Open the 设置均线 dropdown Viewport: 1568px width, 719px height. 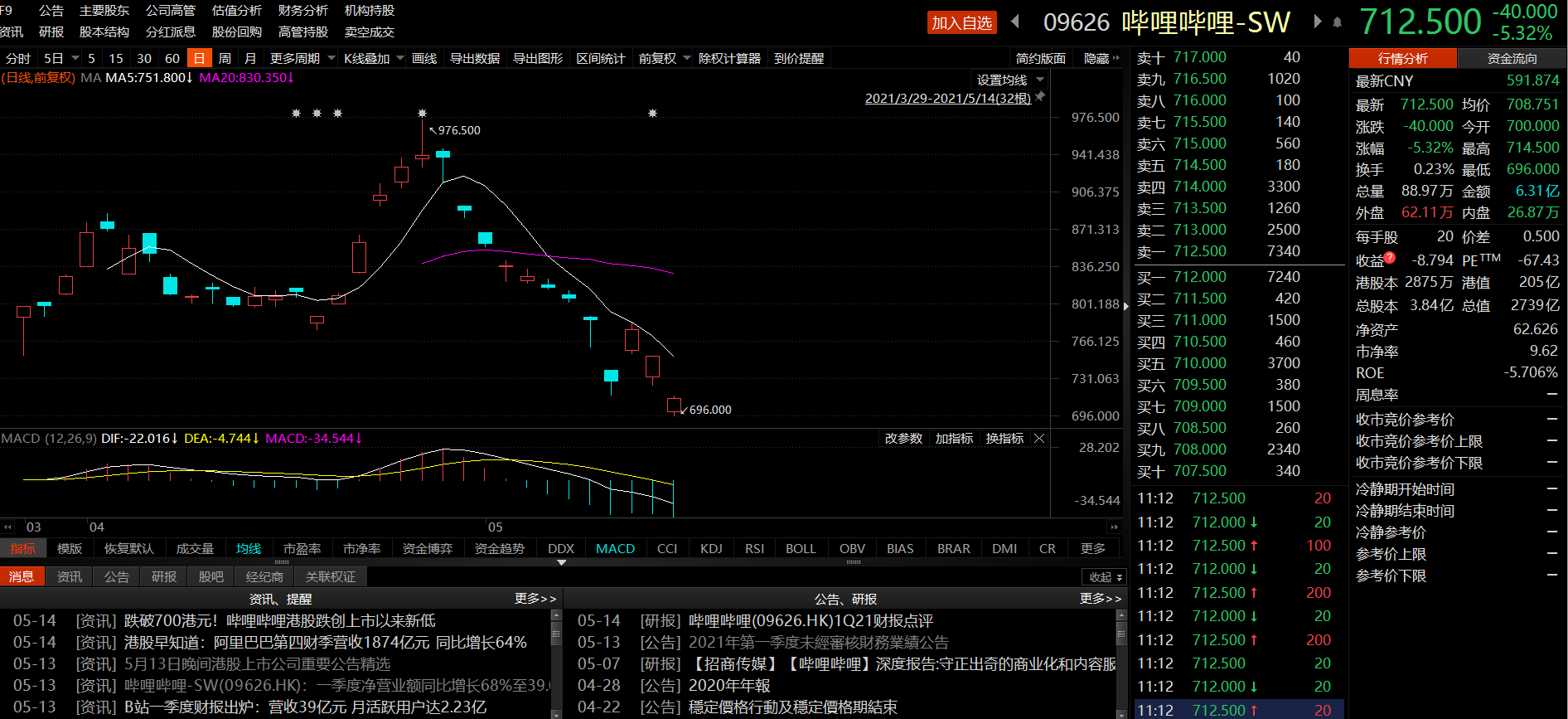[1009, 80]
